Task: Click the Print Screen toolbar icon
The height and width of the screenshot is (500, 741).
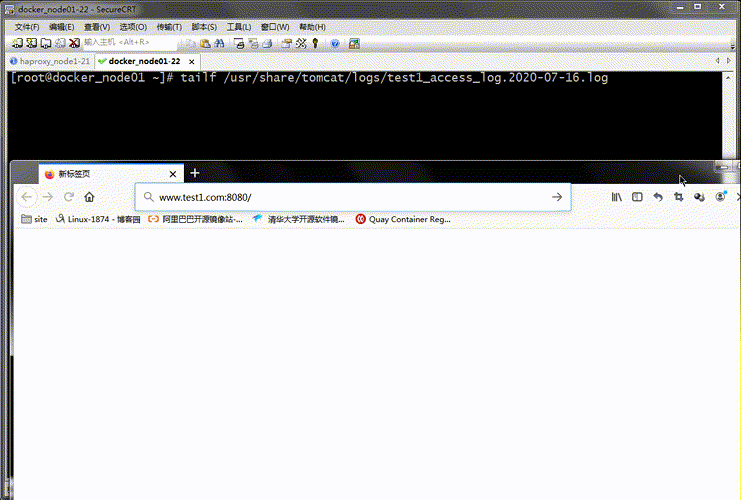Action: [x=239, y=43]
